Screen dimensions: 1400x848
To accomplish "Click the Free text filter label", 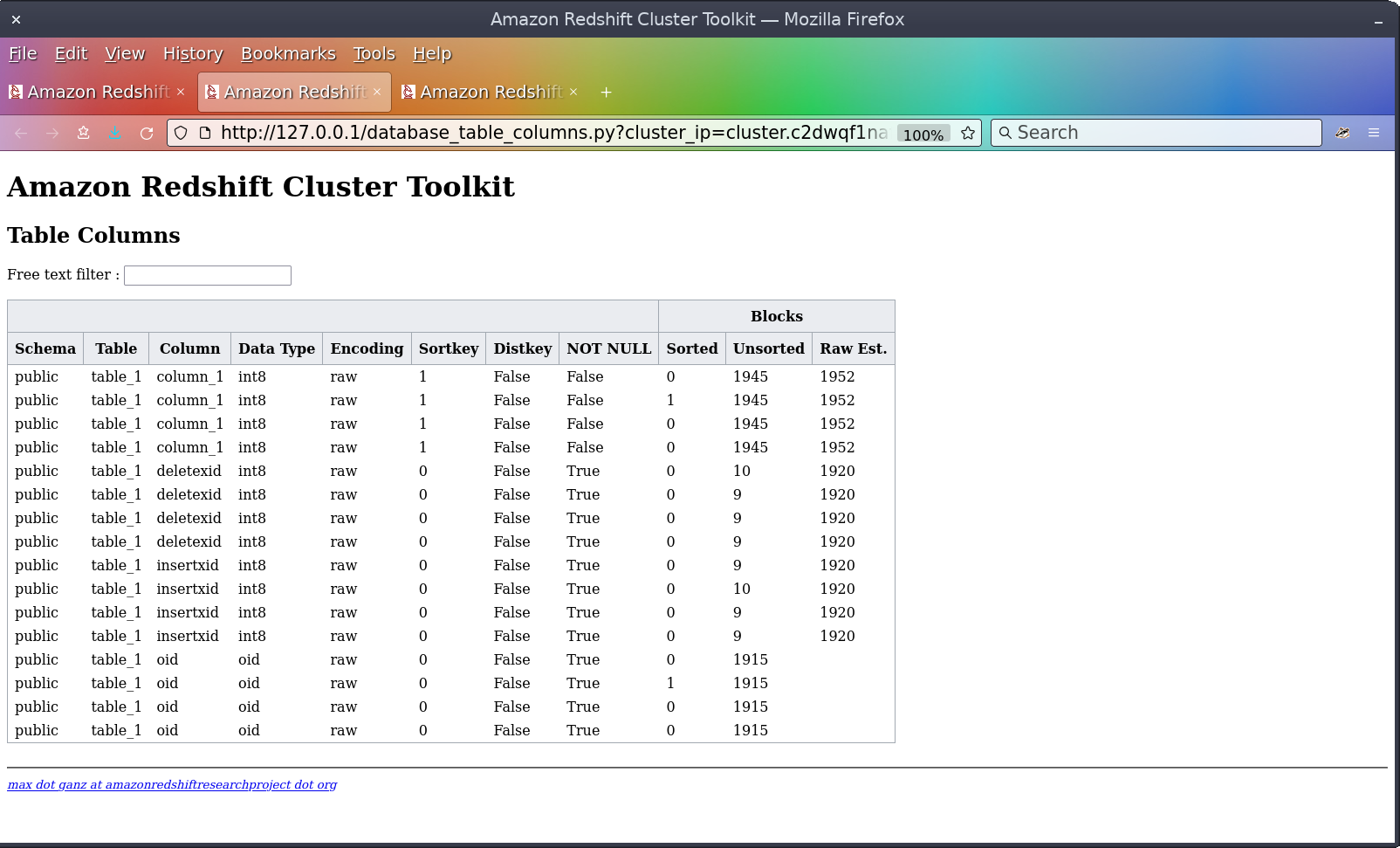I will [x=63, y=274].
